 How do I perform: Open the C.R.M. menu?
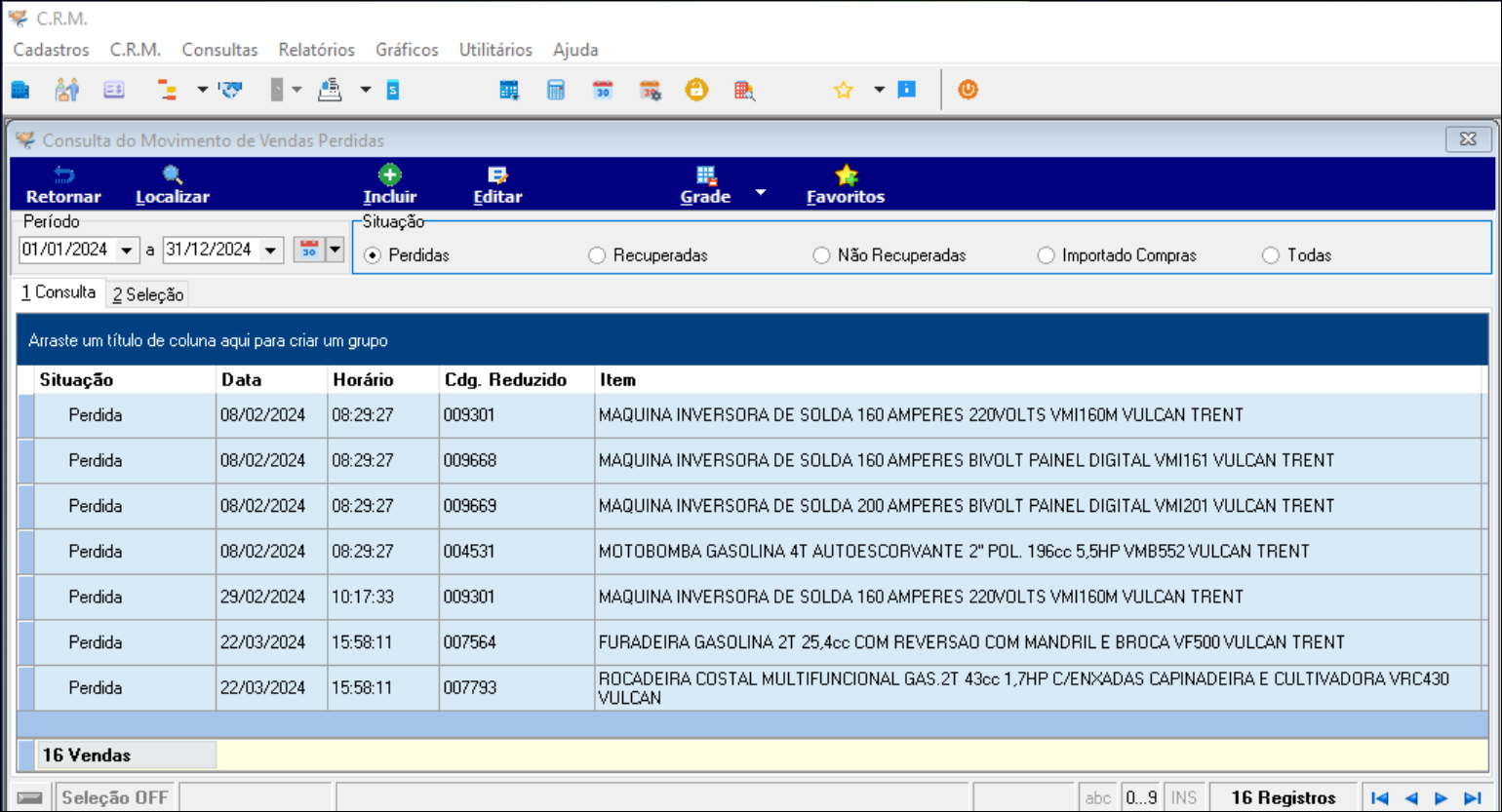click(x=136, y=50)
